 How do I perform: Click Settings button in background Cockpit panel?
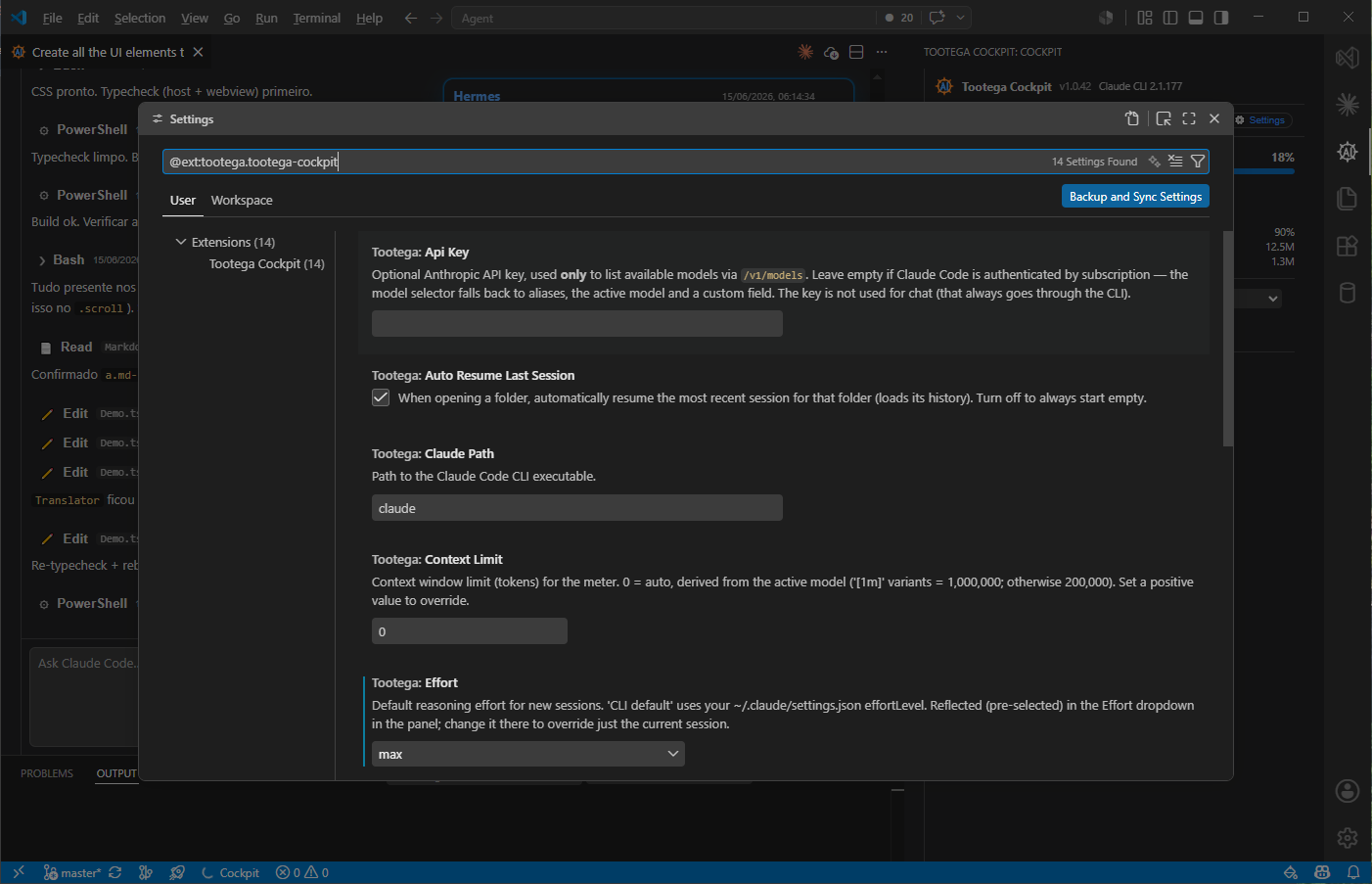click(x=1262, y=120)
